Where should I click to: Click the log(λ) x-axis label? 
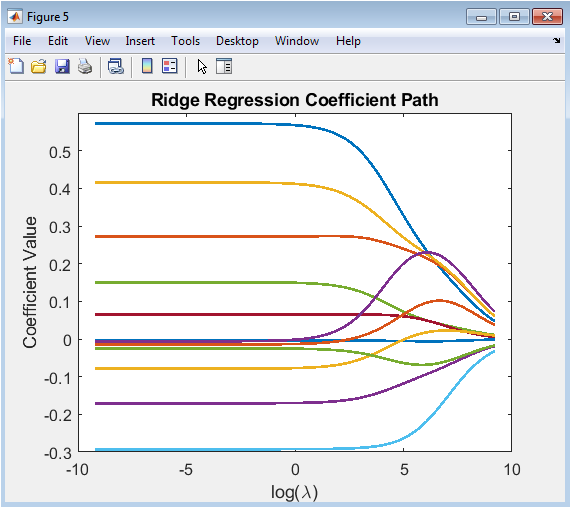[x=294, y=492]
